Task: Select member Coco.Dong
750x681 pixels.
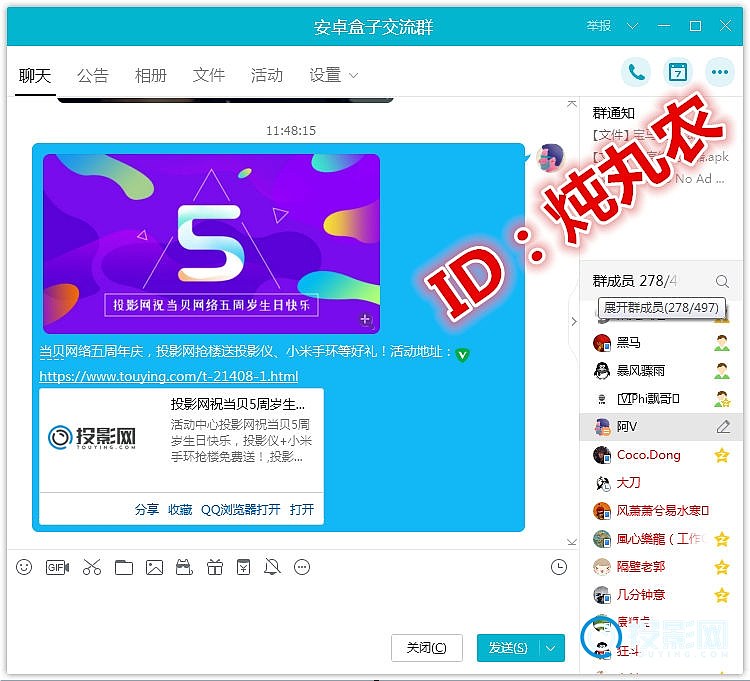Action: tap(661, 455)
